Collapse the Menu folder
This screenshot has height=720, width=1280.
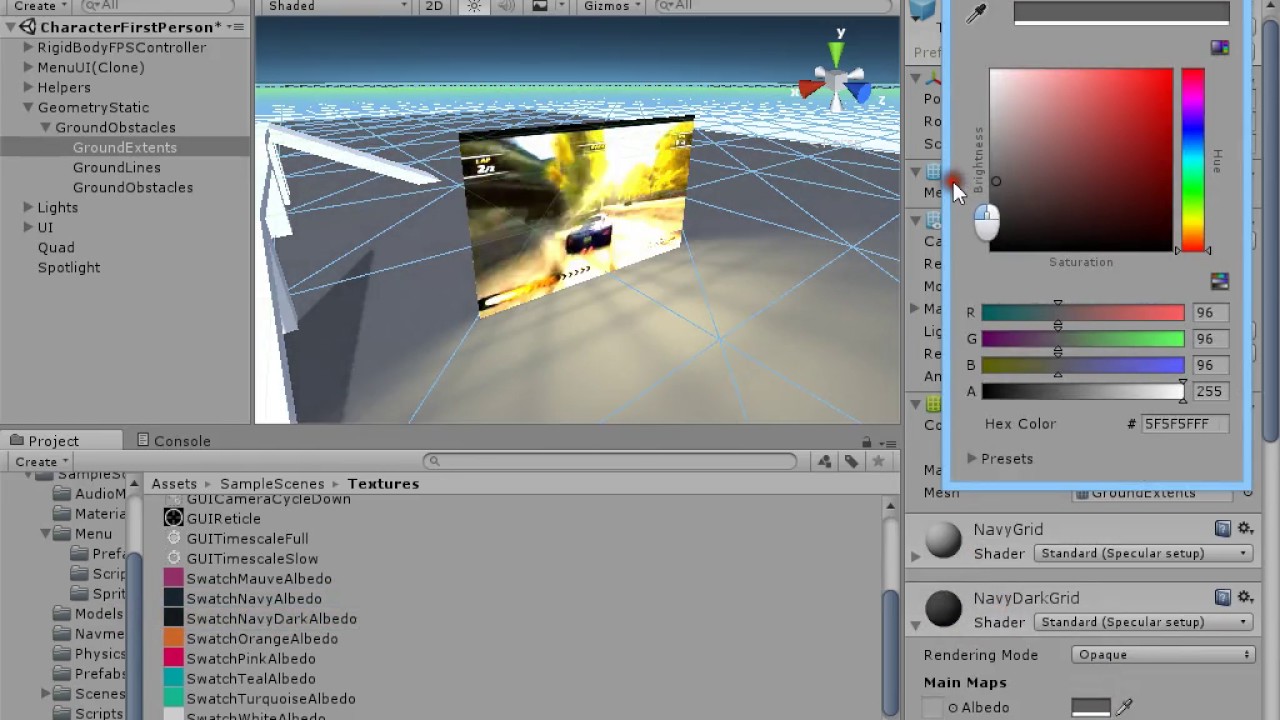pyautogui.click(x=46, y=533)
